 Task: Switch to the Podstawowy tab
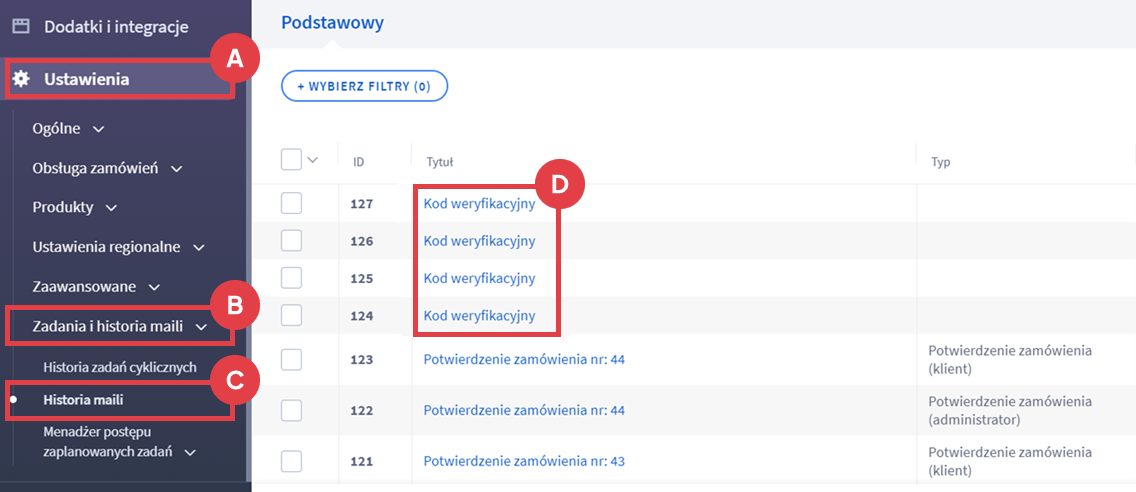point(332,23)
